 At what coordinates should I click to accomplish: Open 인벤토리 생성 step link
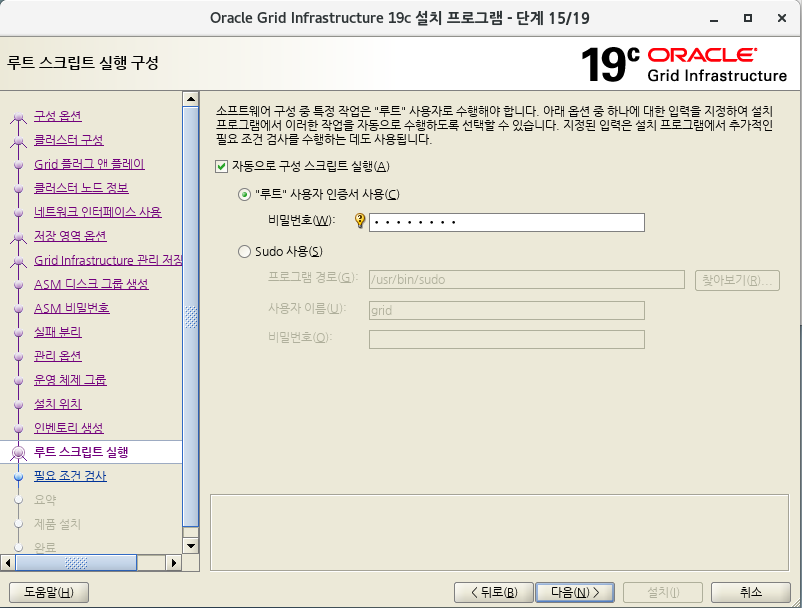coord(69,429)
